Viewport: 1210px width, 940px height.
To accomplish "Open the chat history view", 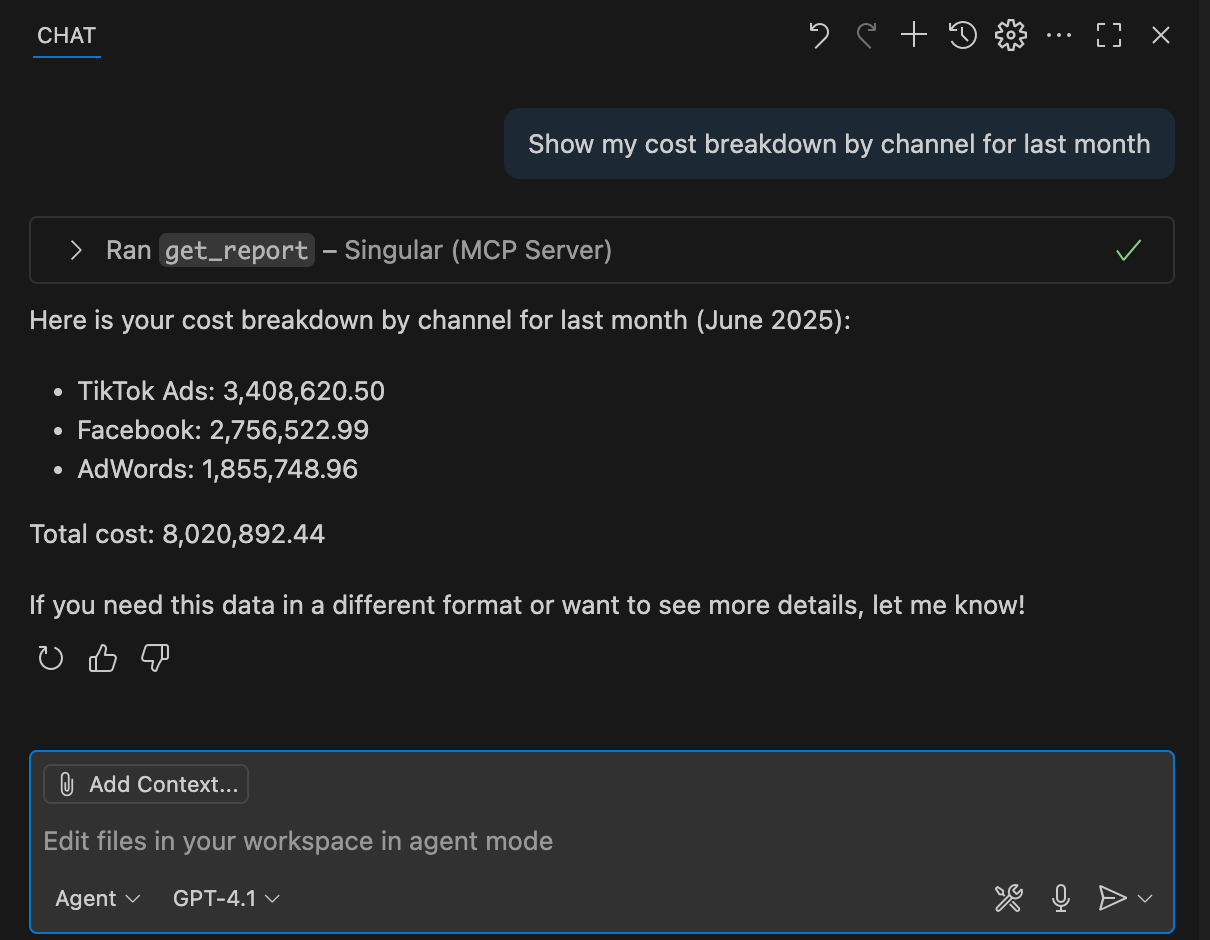I will click(x=961, y=34).
